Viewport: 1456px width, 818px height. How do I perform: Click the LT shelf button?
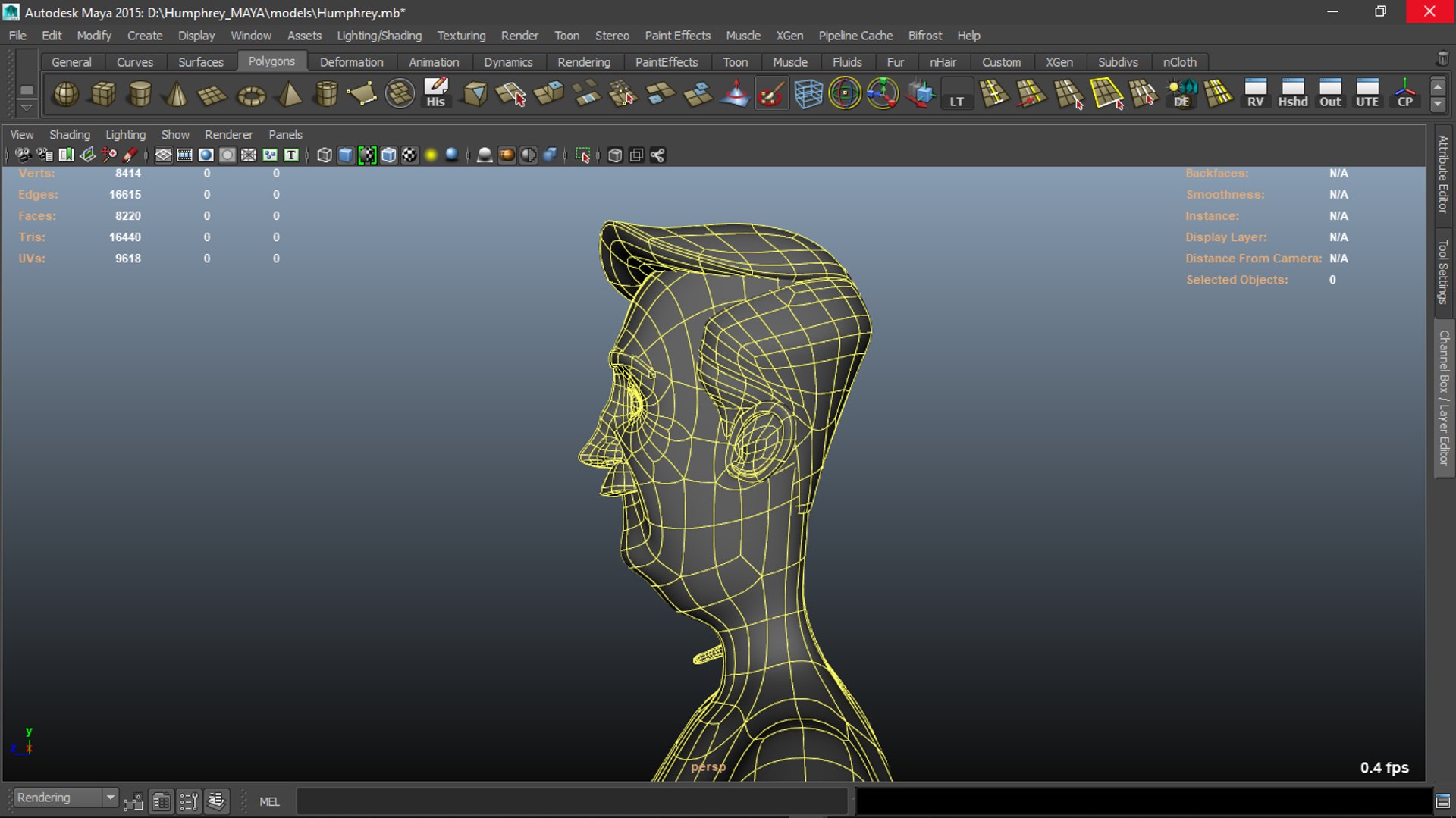(x=957, y=94)
